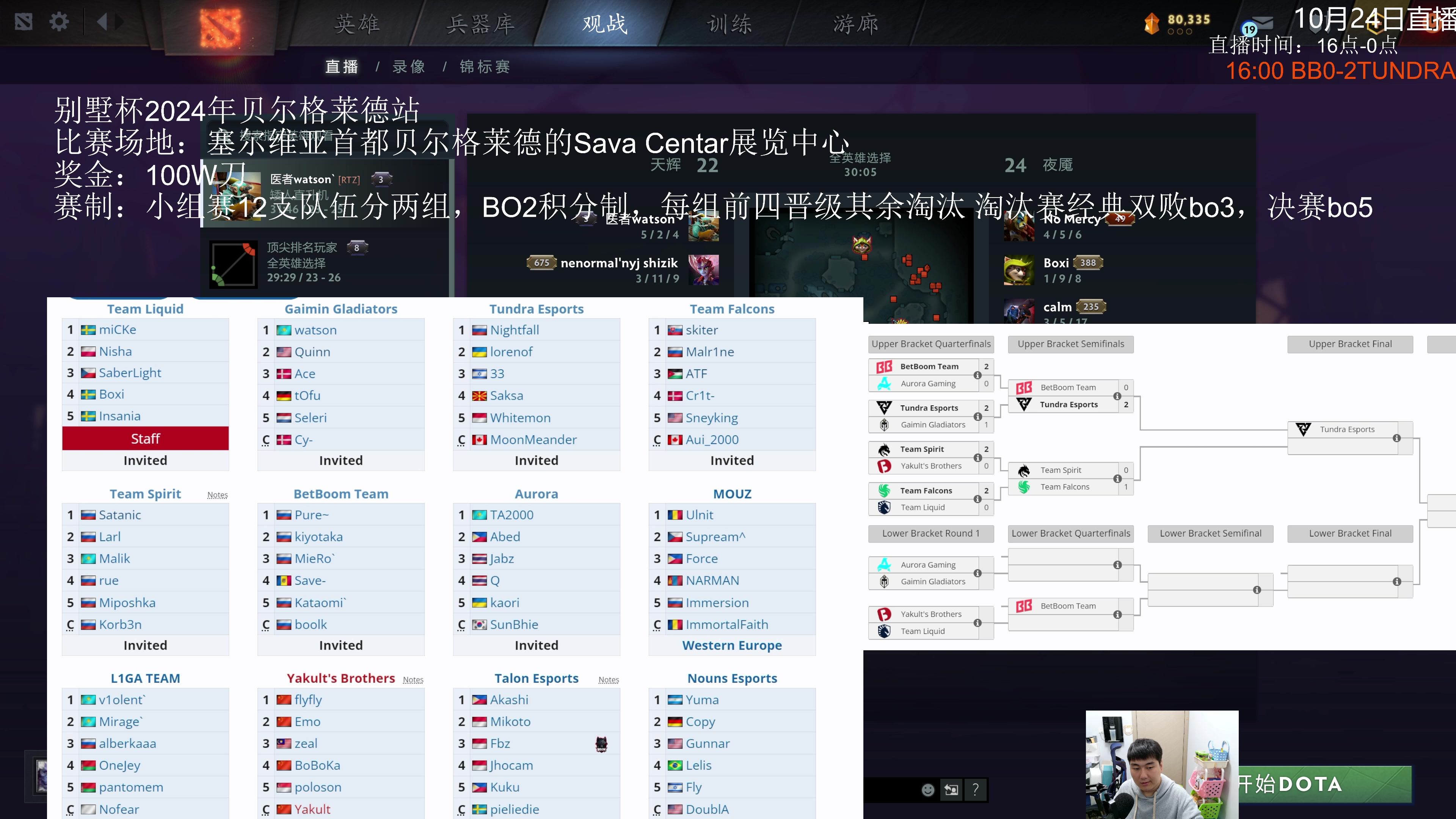
Task: Click the question mark help icon
Action: click(x=976, y=789)
